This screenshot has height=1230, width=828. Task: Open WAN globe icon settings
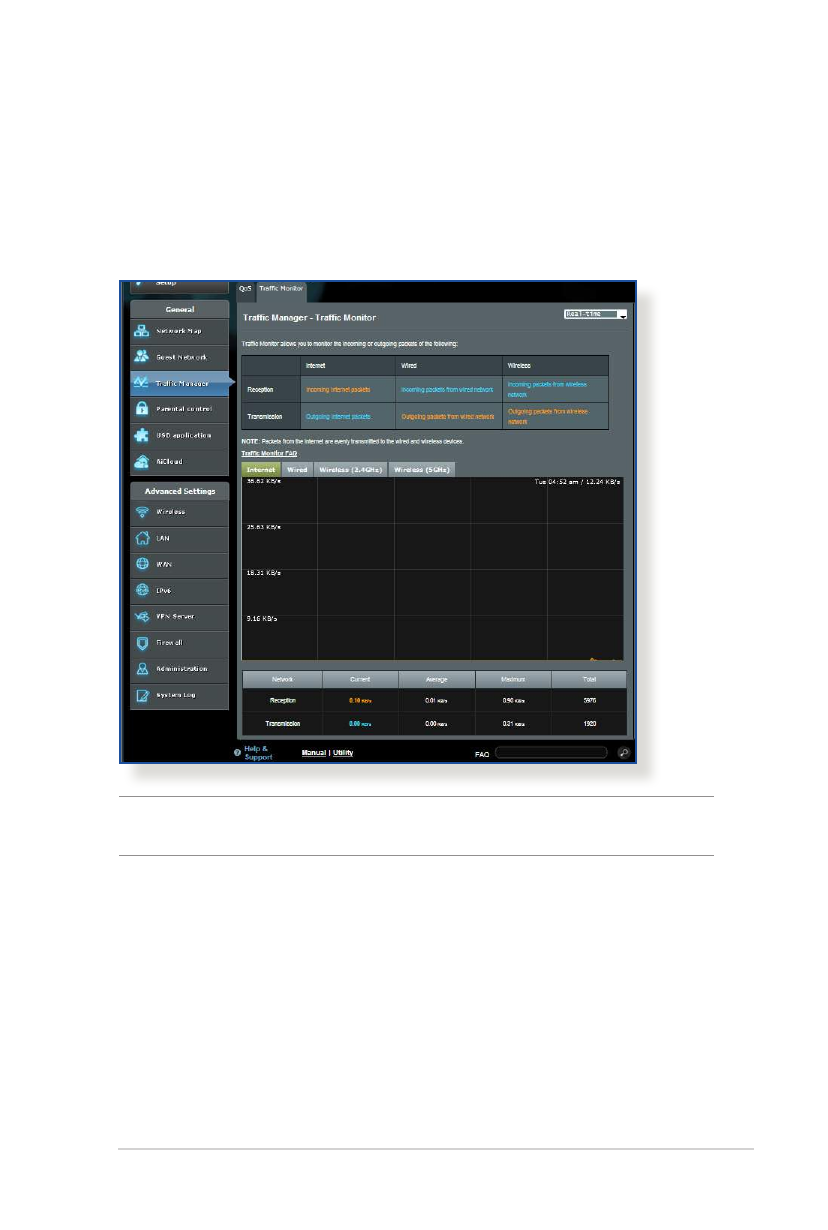(x=143, y=564)
